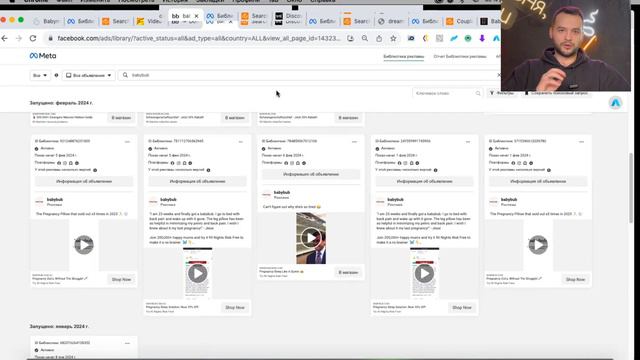Click Shop Now on 'I am 23 weeks' ad started 5 фев
This screenshot has height=360, width=640.
click(x=235, y=308)
